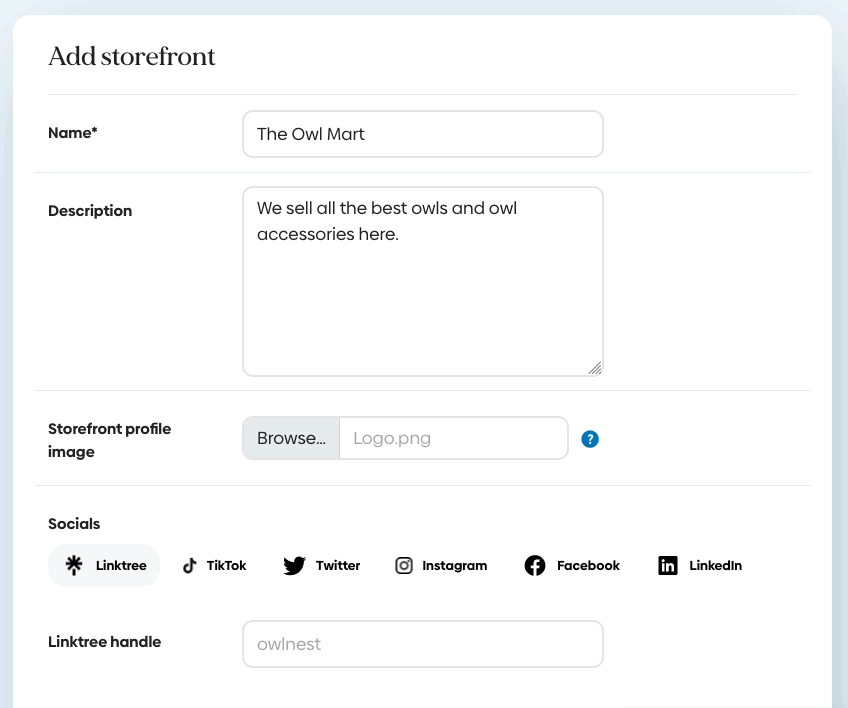848x708 pixels.
Task: Focus the storefront Name field
Action: pyautogui.click(x=422, y=134)
